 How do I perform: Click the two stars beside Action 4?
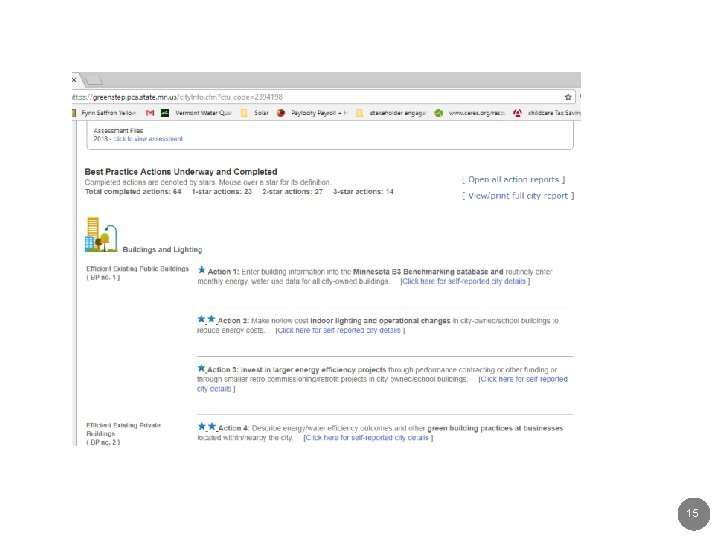pos(207,427)
